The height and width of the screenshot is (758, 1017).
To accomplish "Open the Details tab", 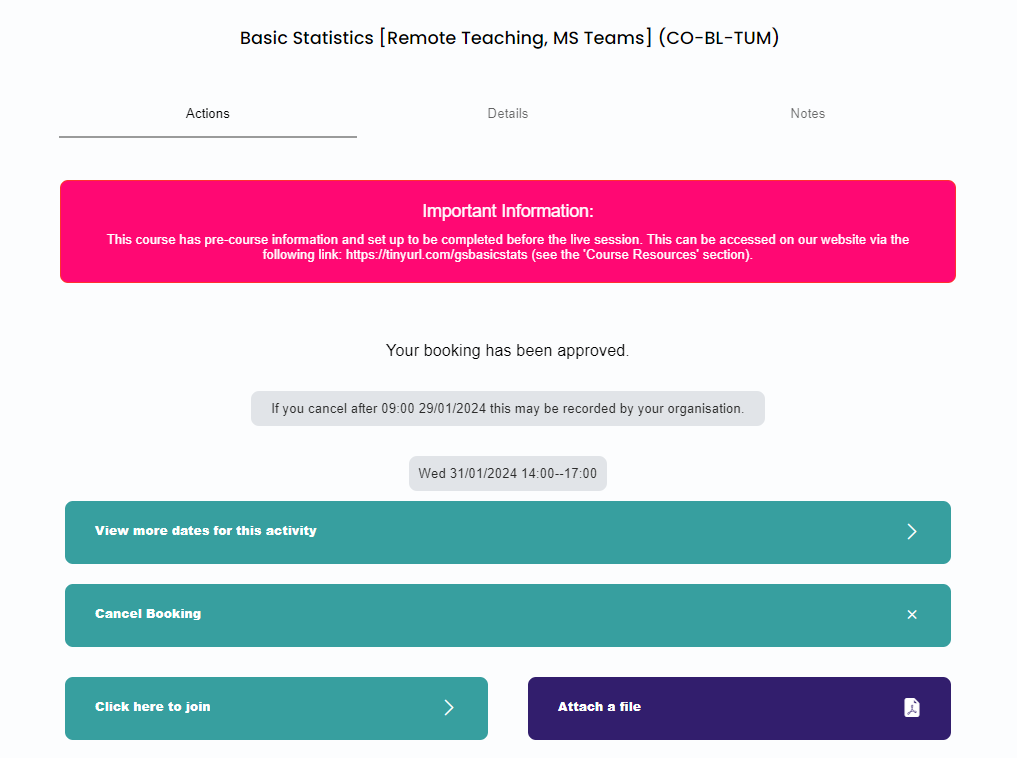I will pyautogui.click(x=508, y=114).
